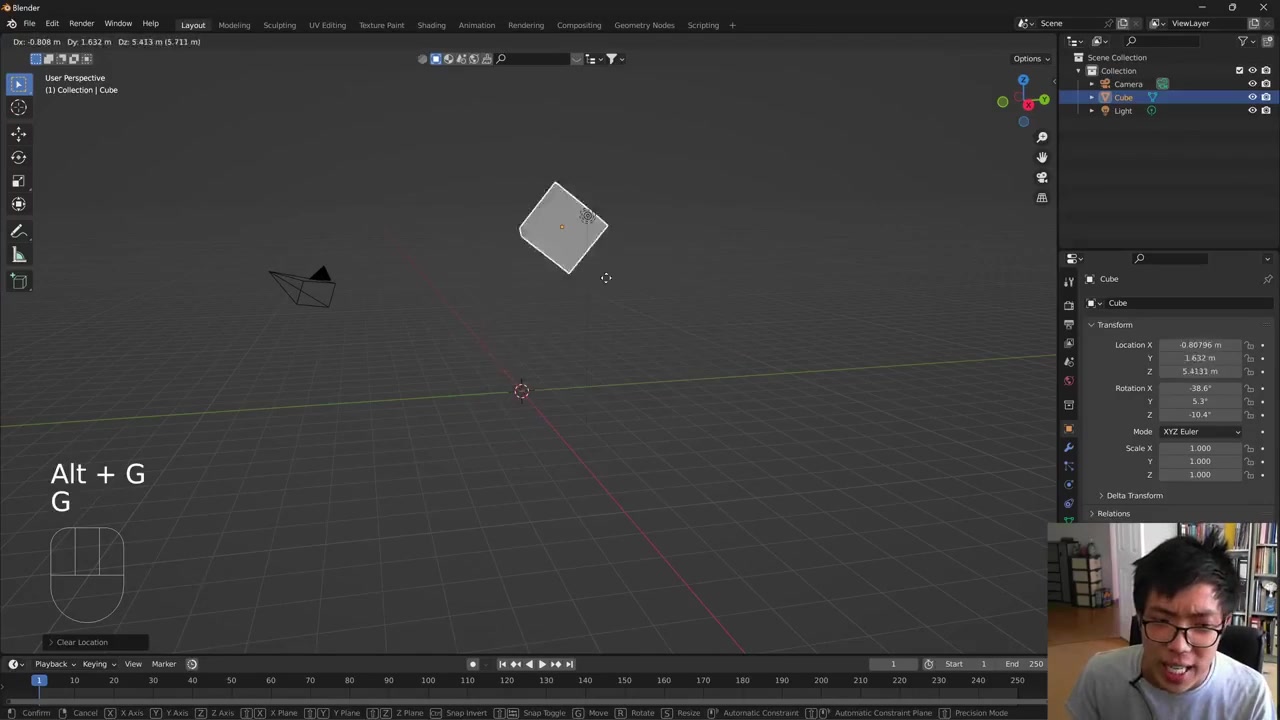Activate the Rotate tool

(18, 157)
